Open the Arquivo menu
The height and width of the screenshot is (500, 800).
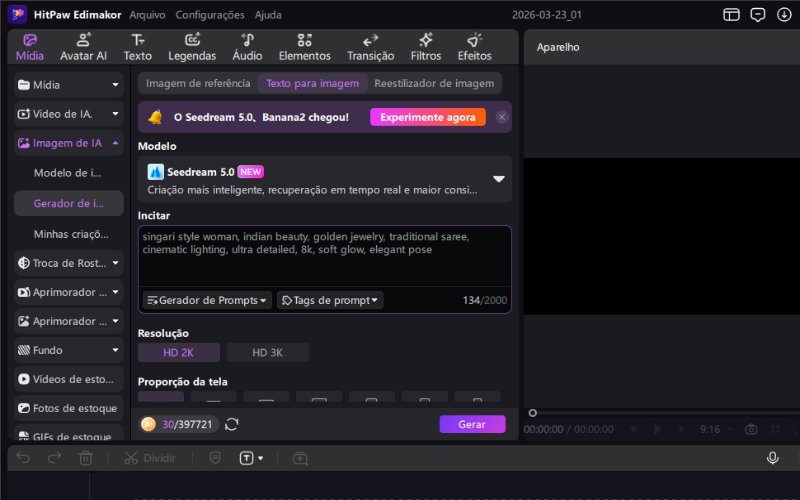pos(147,15)
